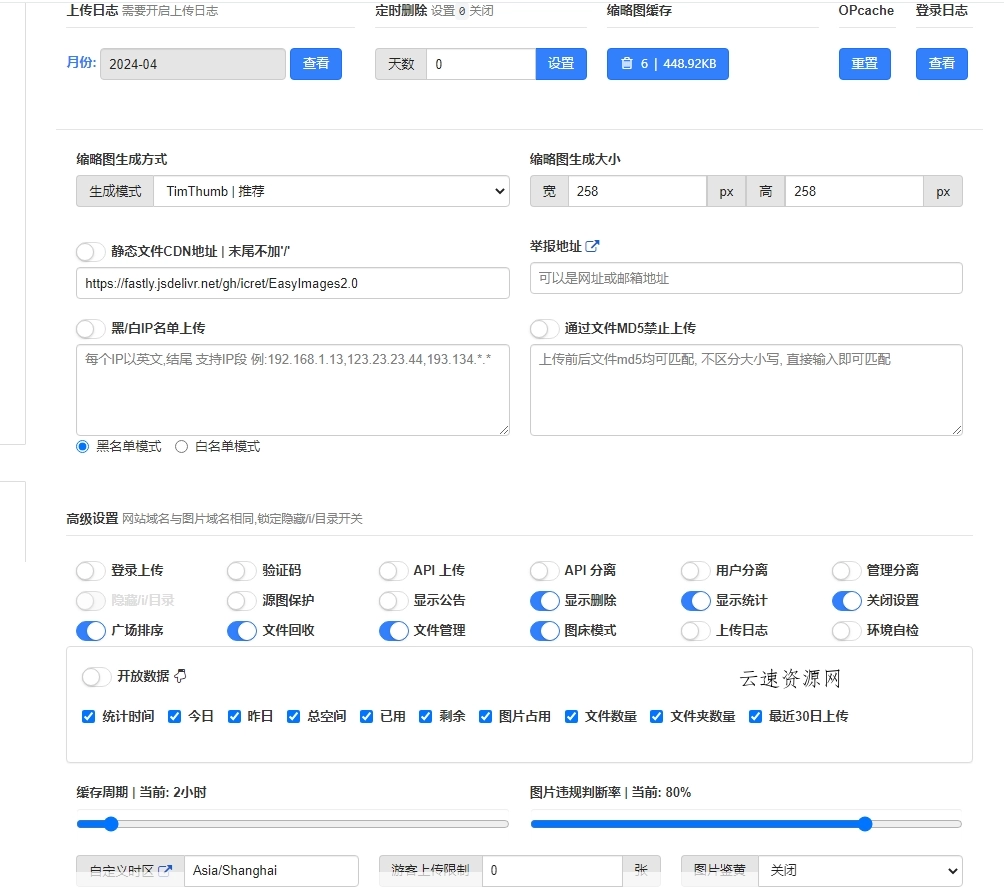Click the 重置 button under OPcache
The height and width of the screenshot is (890, 1004).
click(864, 63)
